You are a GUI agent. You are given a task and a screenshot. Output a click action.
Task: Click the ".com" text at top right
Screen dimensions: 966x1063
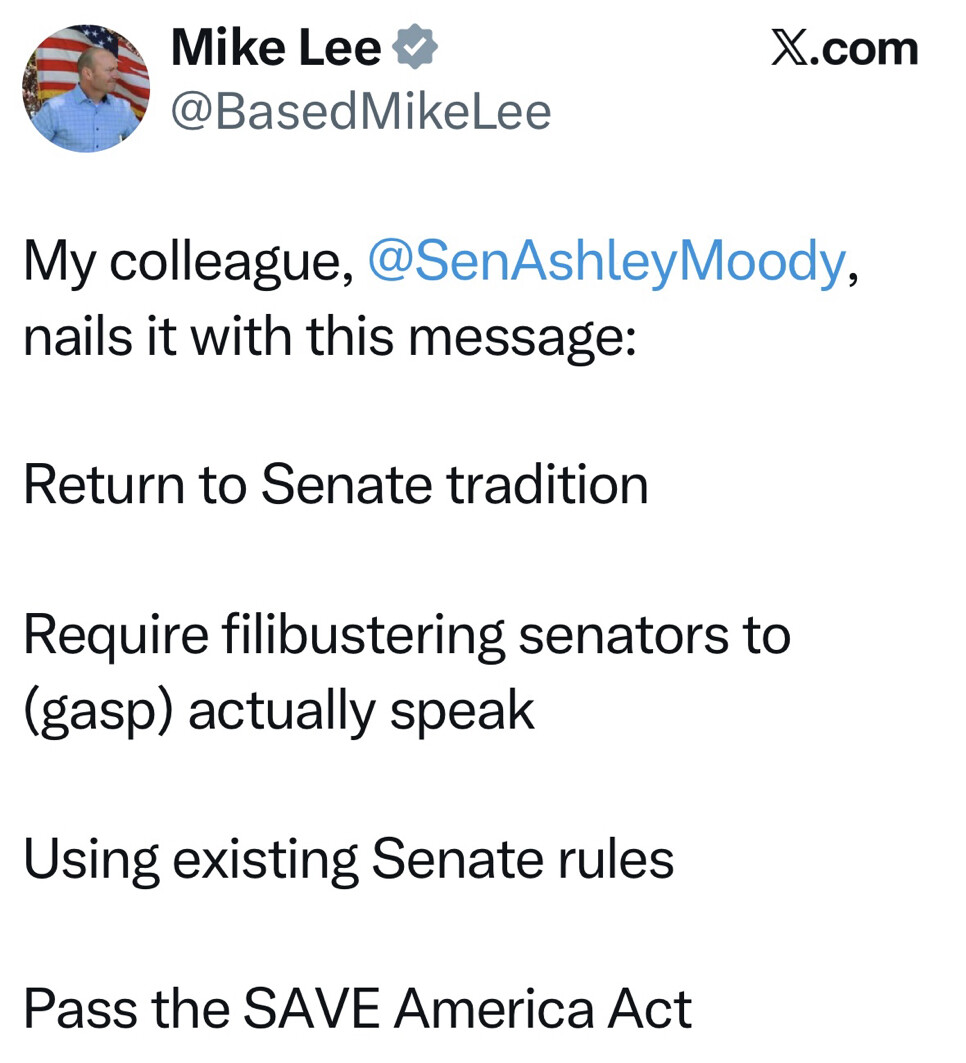(x=868, y=49)
